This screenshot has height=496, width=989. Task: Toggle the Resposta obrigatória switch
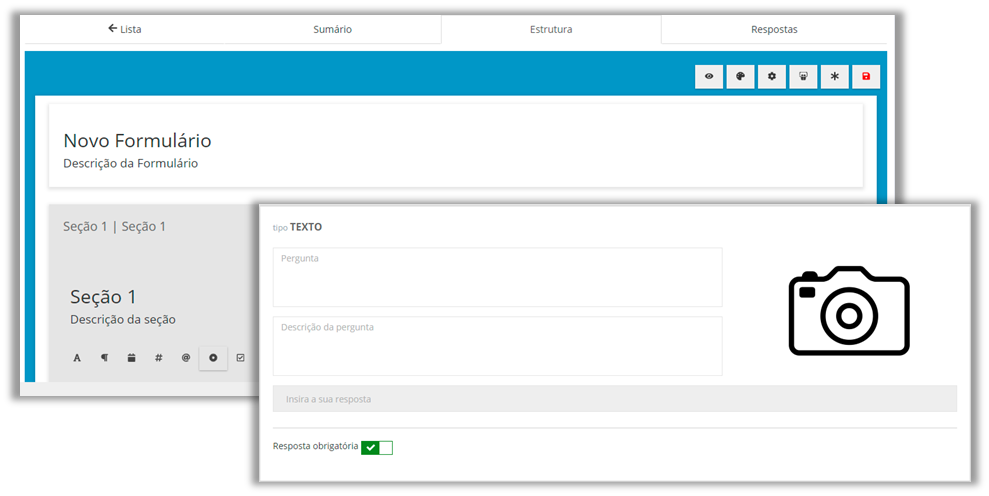click(x=377, y=448)
